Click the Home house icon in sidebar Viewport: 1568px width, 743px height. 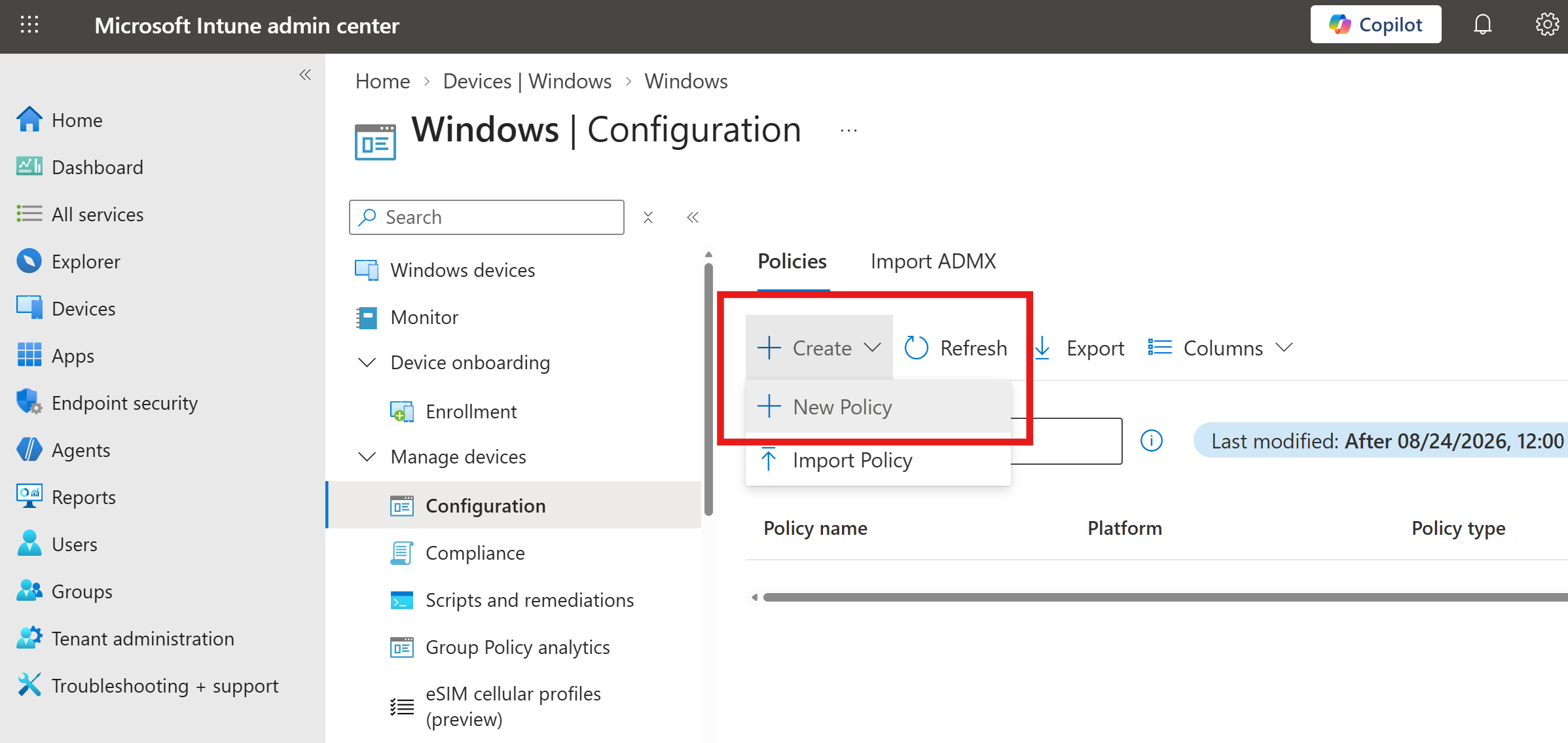29,120
